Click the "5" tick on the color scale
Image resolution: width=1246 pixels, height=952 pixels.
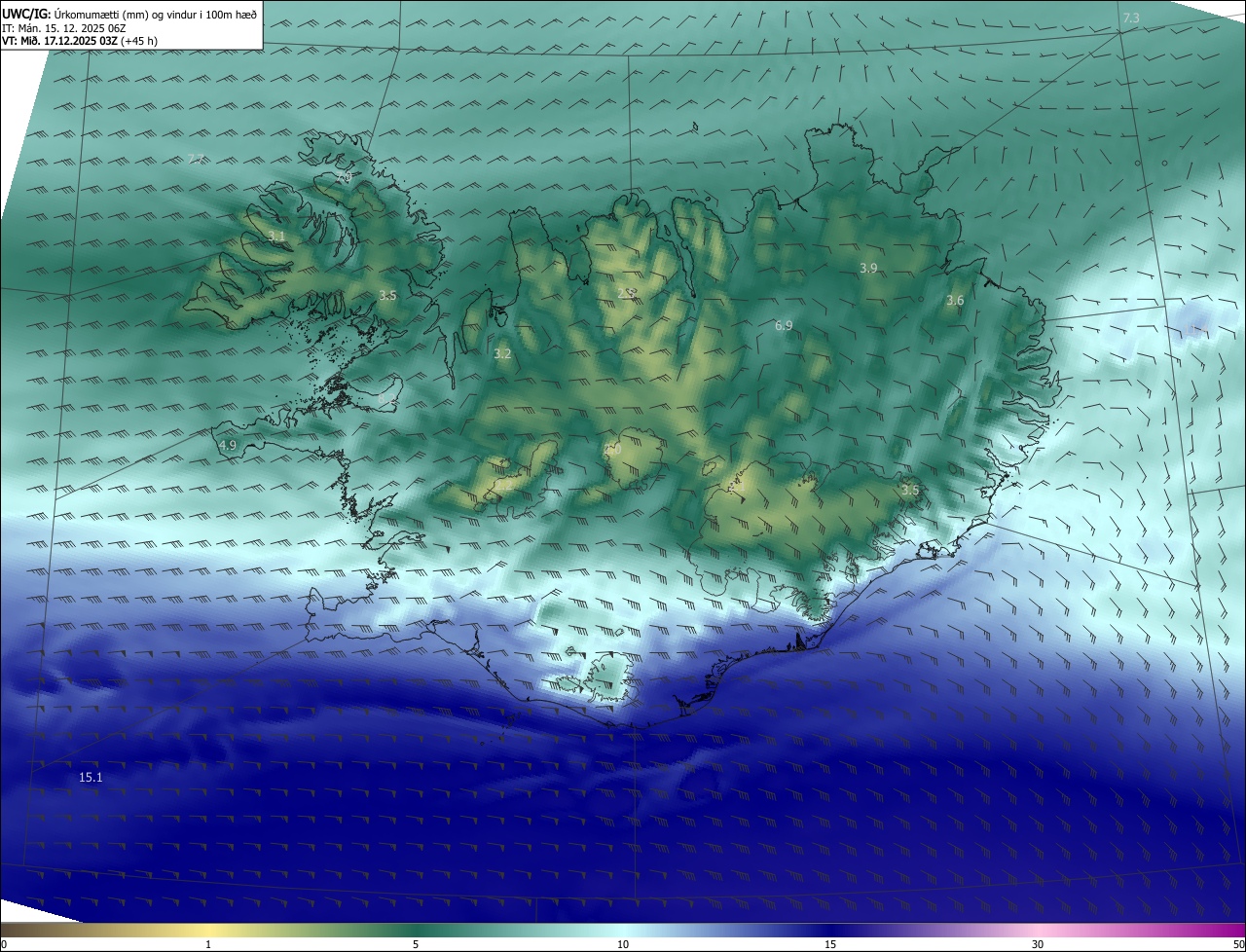(416, 944)
